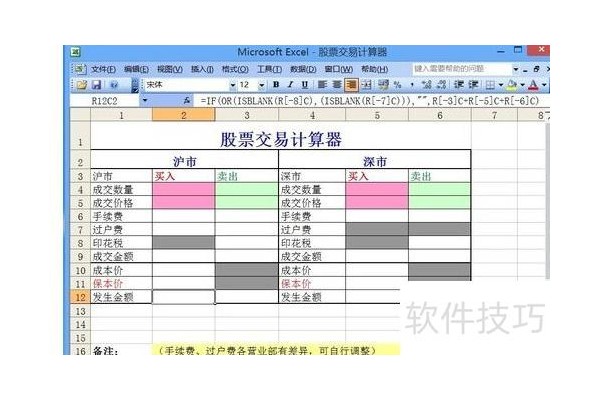600x400 pixels.
Task: Click the font name box showing 宋体
Action: point(186,85)
